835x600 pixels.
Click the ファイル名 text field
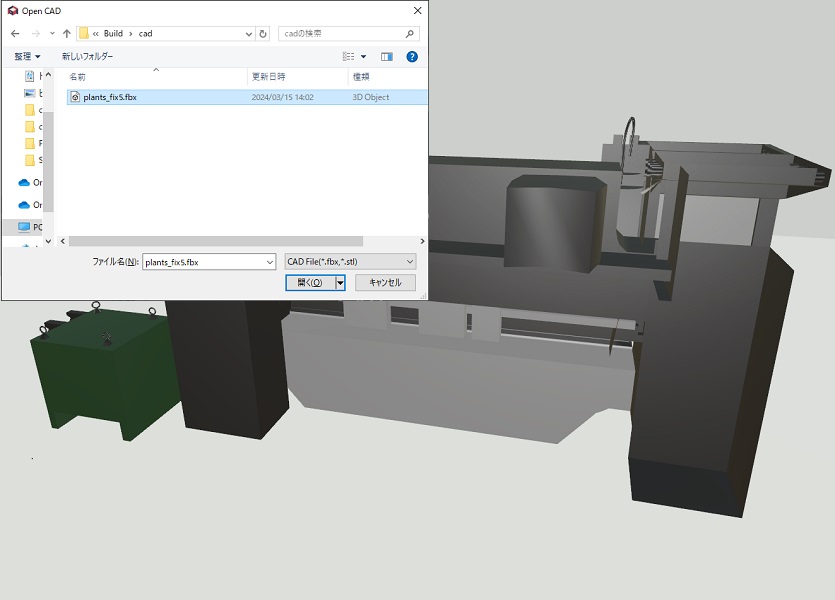(200, 262)
